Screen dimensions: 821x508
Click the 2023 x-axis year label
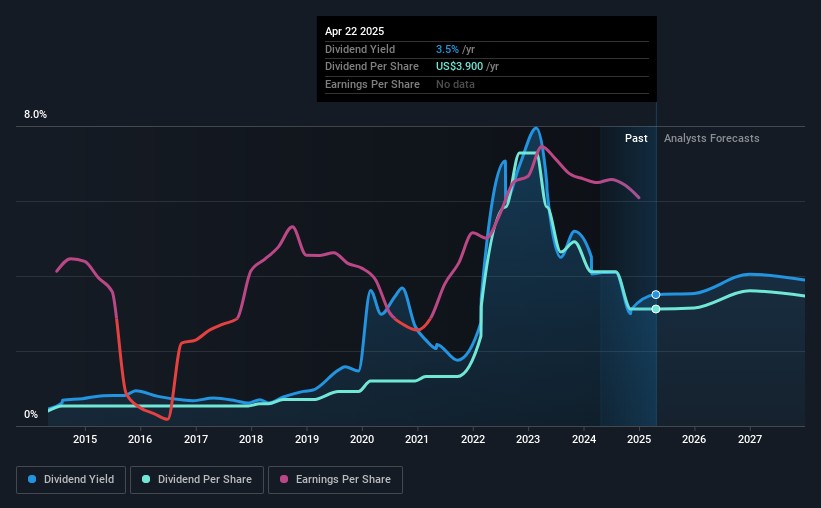pos(528,439)
